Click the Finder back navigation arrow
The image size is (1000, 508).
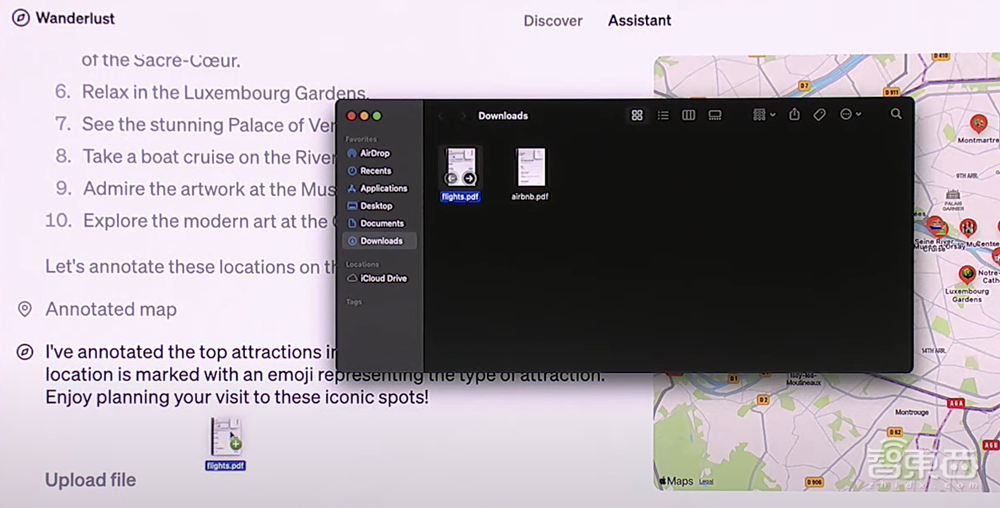(441, 116)
